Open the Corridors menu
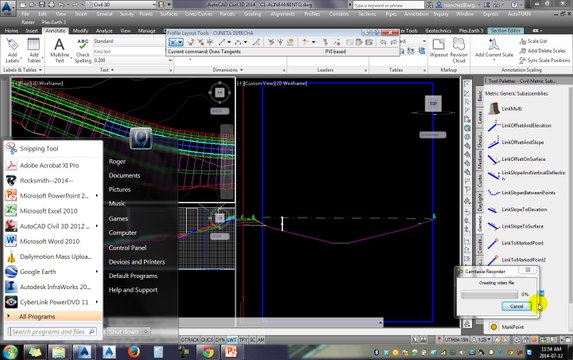Viewport: 573px width, 360px height. [339, 14]
